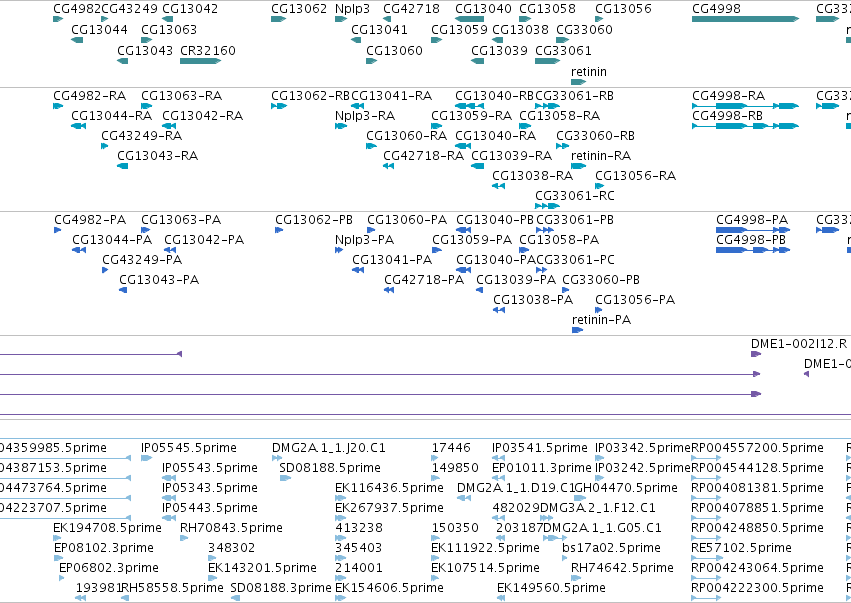The height and width of the screenshot is (603, 851).
Task: Click the CG4998 gene label
Action: (x=716, y=9)
